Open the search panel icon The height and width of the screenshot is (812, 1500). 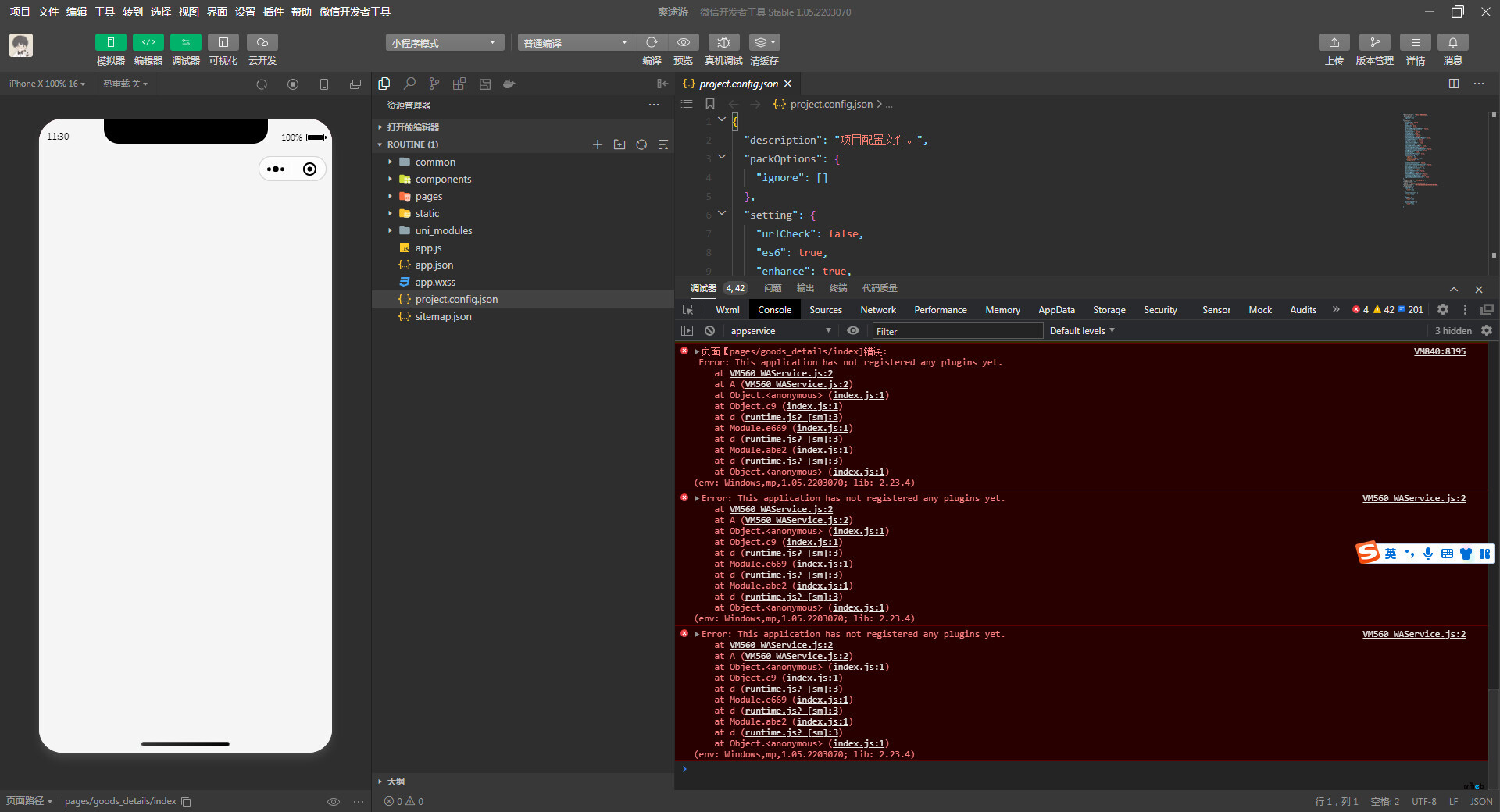[x=409, y=84]
